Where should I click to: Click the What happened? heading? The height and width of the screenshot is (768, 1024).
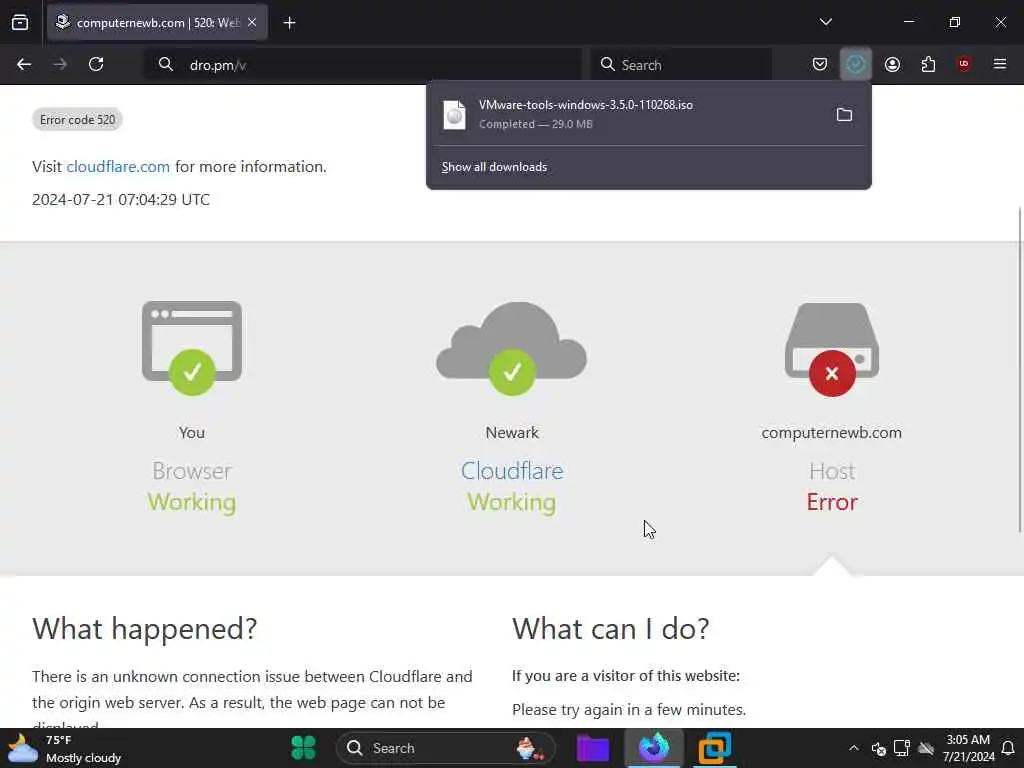click(x=144, y=628)
